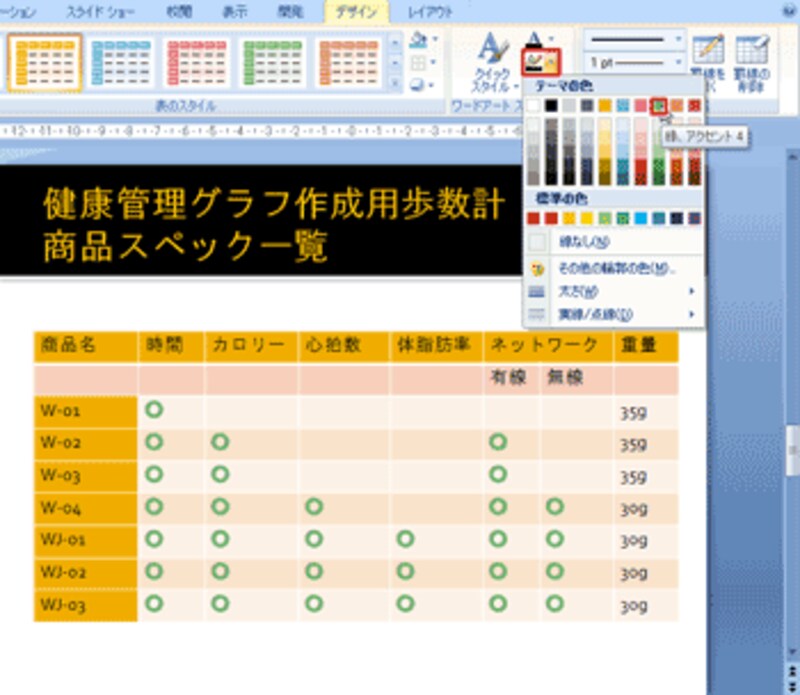Pick the pink theme color swatch
800x695 pixels.
640,106
